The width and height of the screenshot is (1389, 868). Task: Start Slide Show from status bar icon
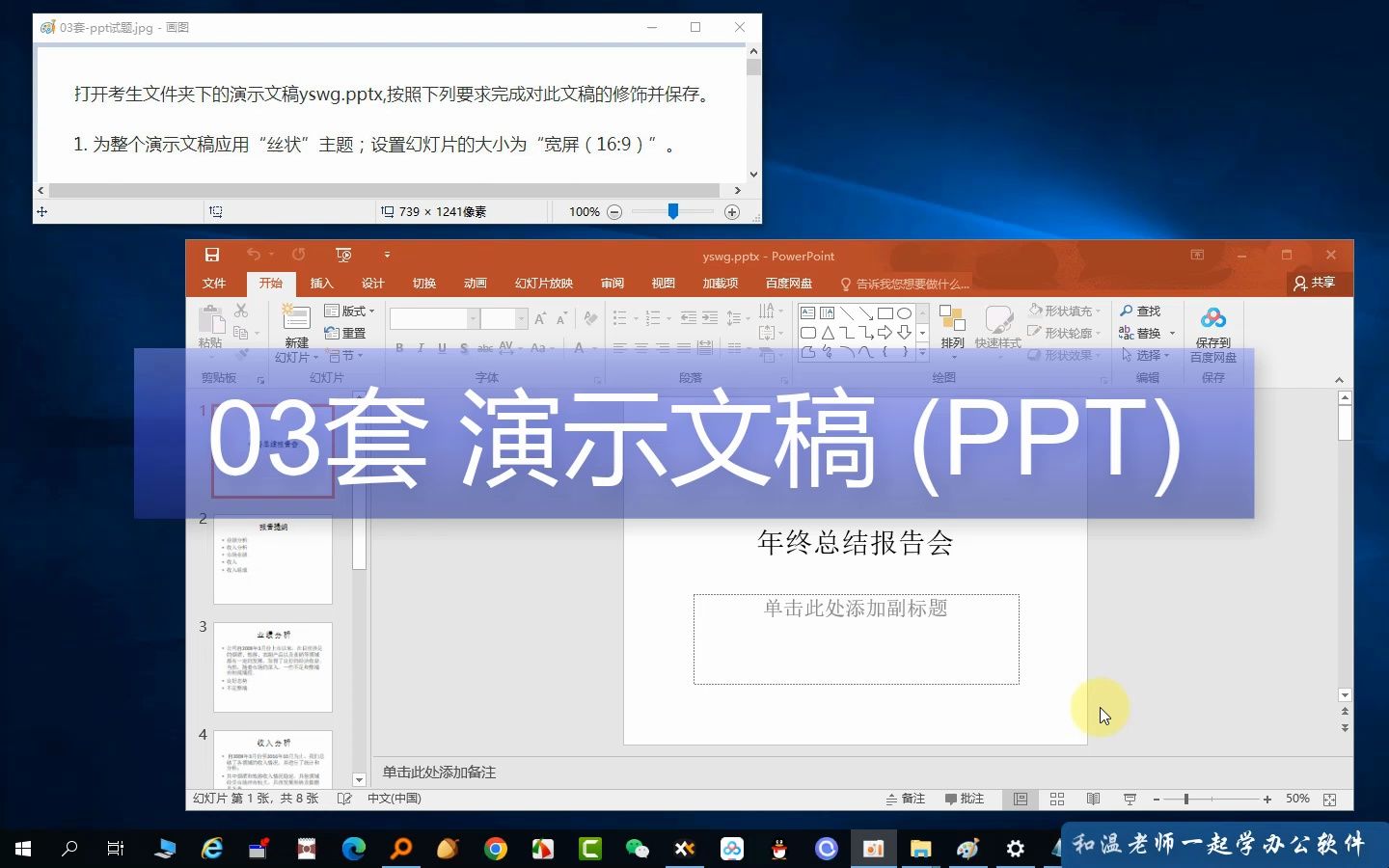(1129, 799)
